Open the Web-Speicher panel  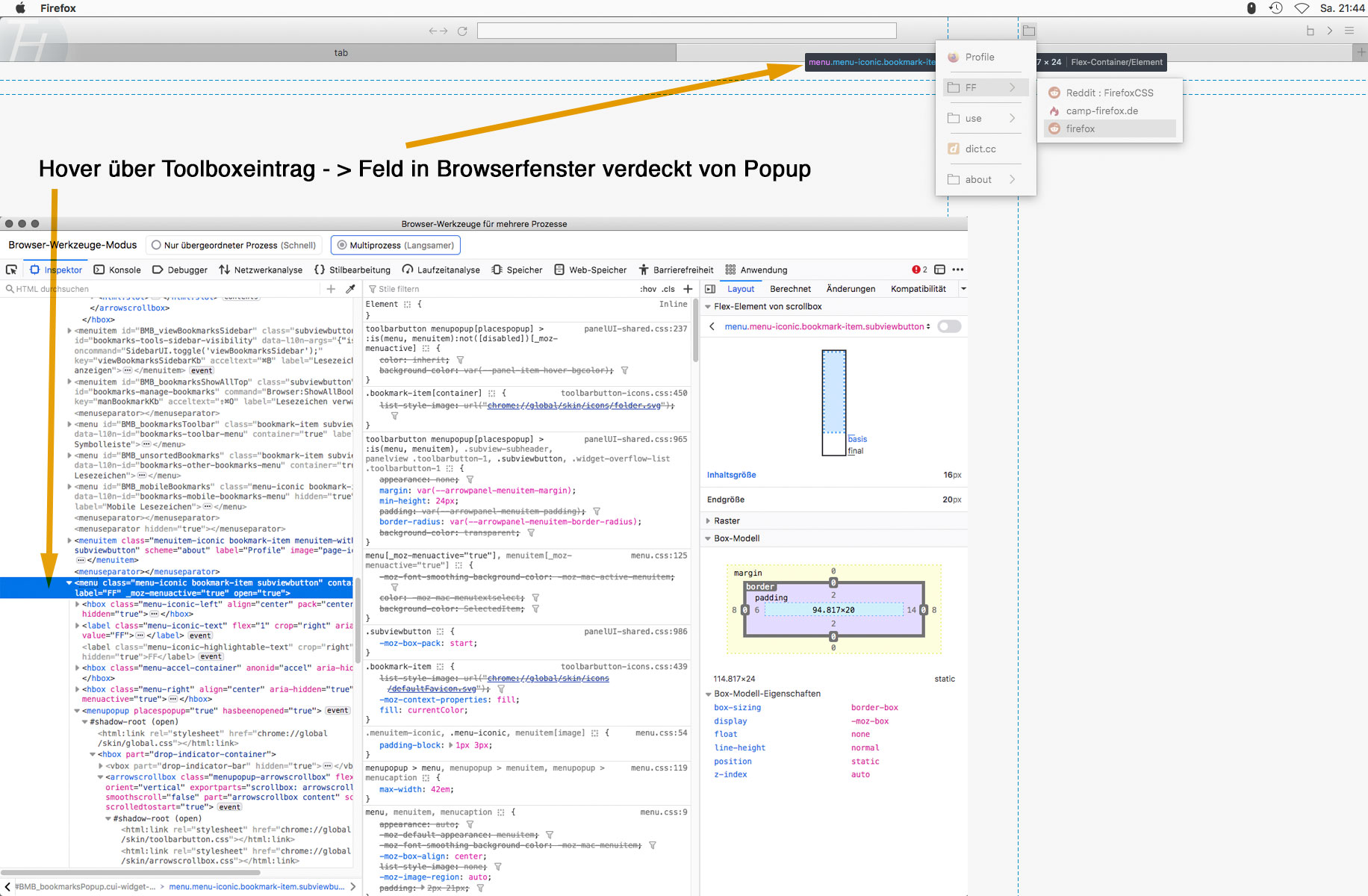[591, 270]
